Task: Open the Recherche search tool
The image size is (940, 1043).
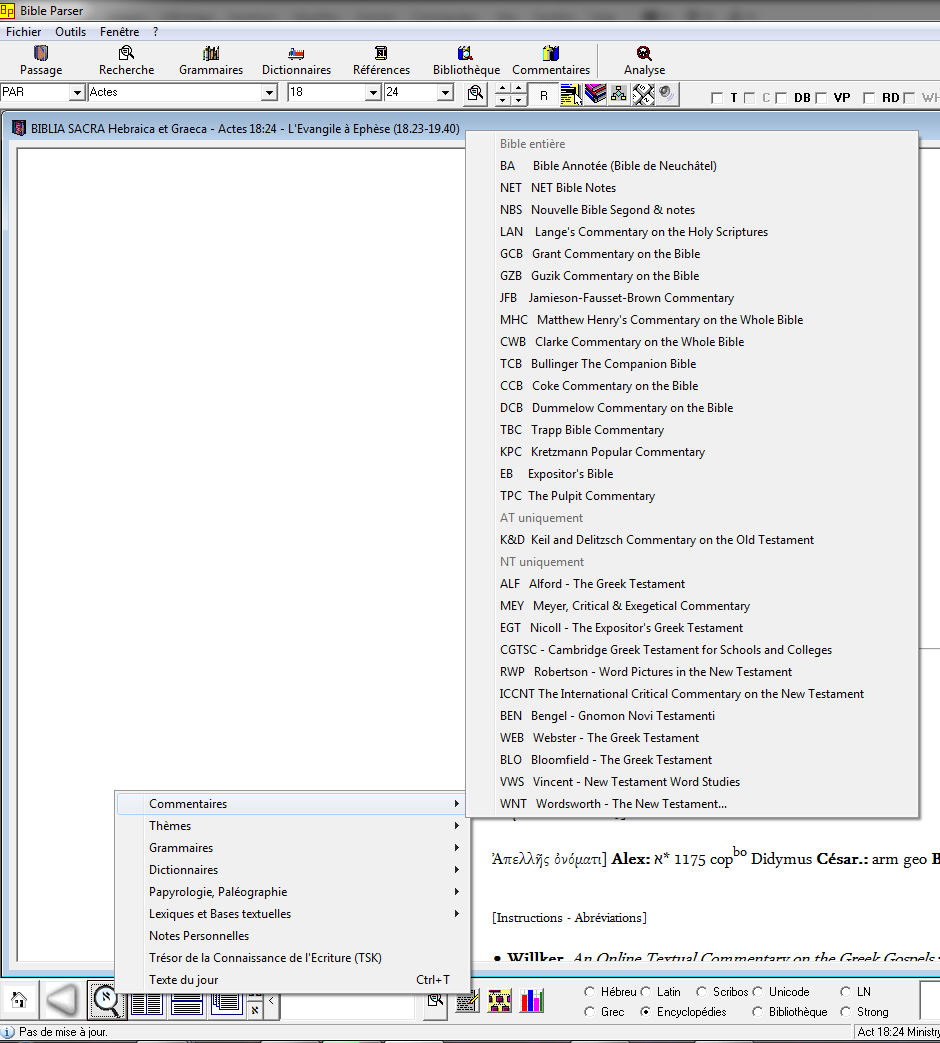Action: click(126, 61)
